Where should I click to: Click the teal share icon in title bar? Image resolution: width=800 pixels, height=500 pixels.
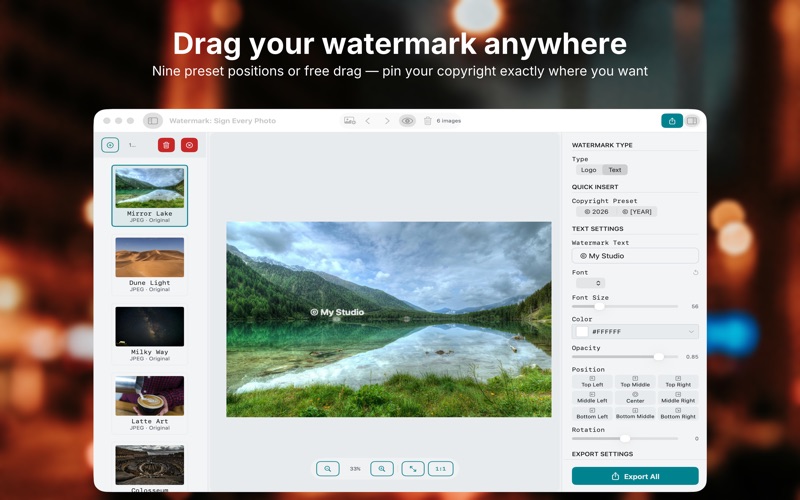click(x=672, y=121)
